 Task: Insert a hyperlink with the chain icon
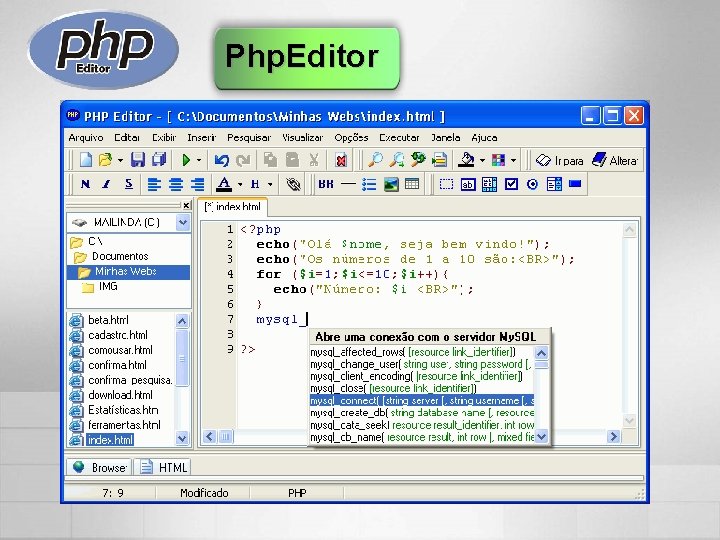pos(293,184)
